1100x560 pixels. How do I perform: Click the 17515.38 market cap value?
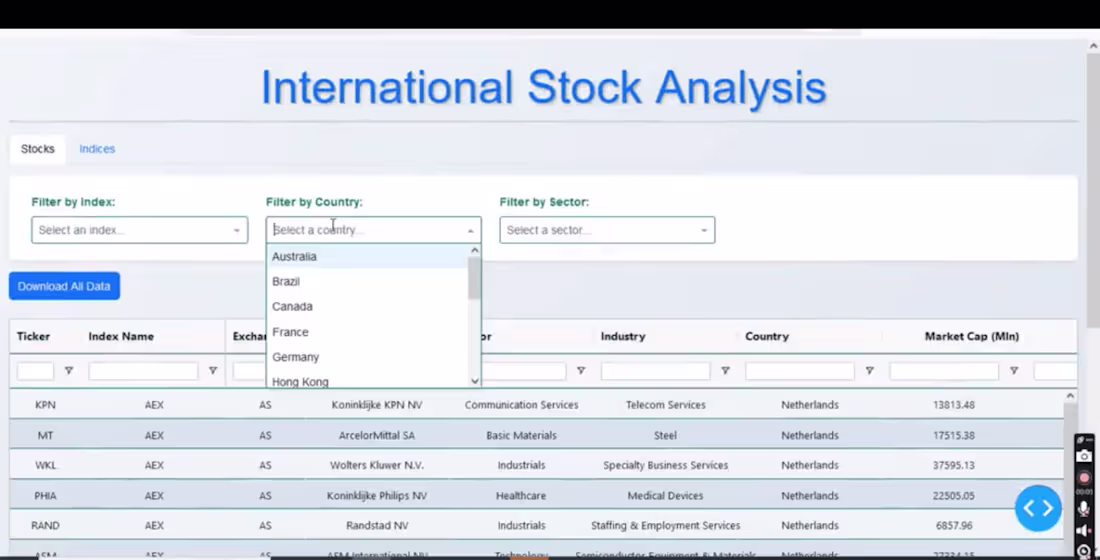(954, 435)
